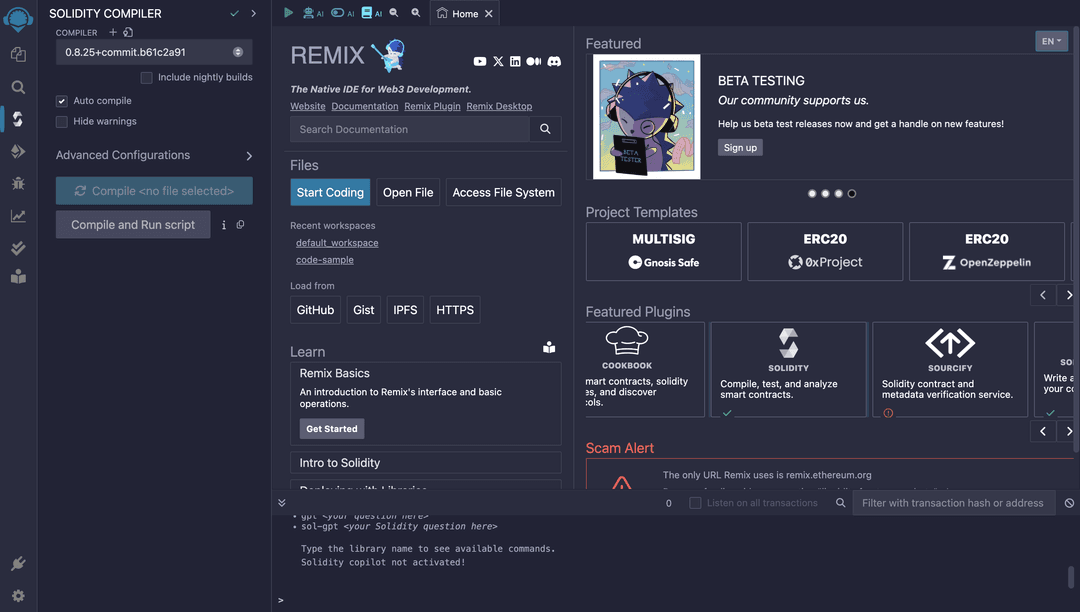Open the Remix Desktop link

click(499, 106)
